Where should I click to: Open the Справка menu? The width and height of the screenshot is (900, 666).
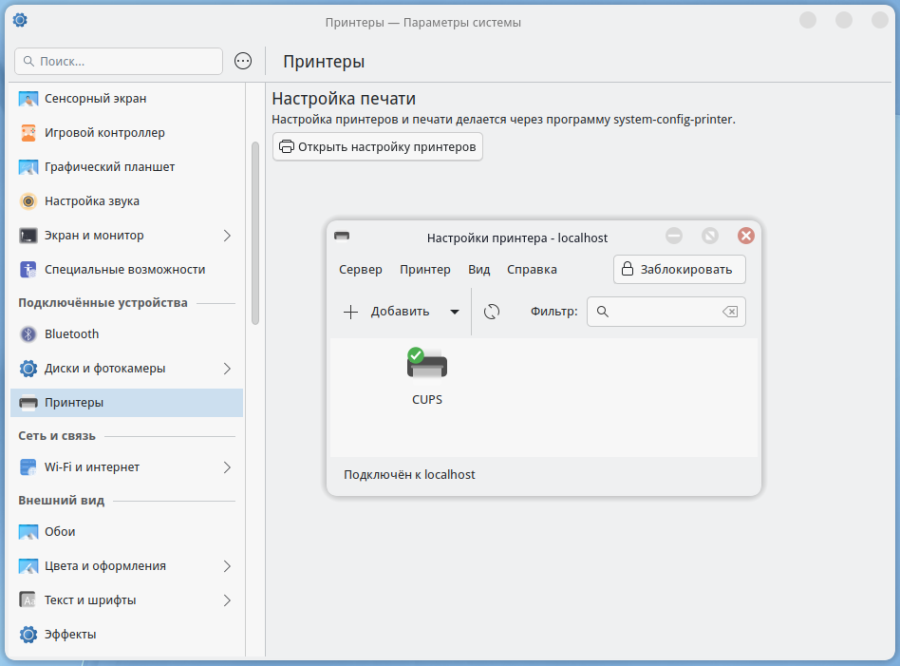coord(532,269)
